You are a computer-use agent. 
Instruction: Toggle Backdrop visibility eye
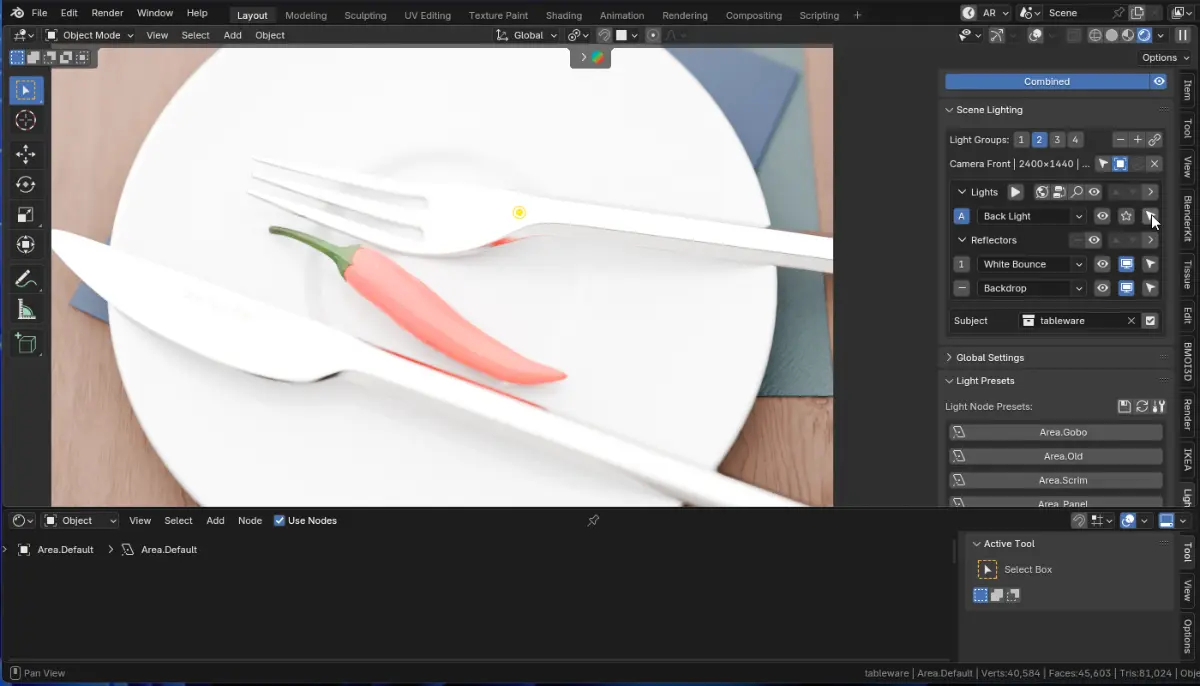(x=1102, y=288)
